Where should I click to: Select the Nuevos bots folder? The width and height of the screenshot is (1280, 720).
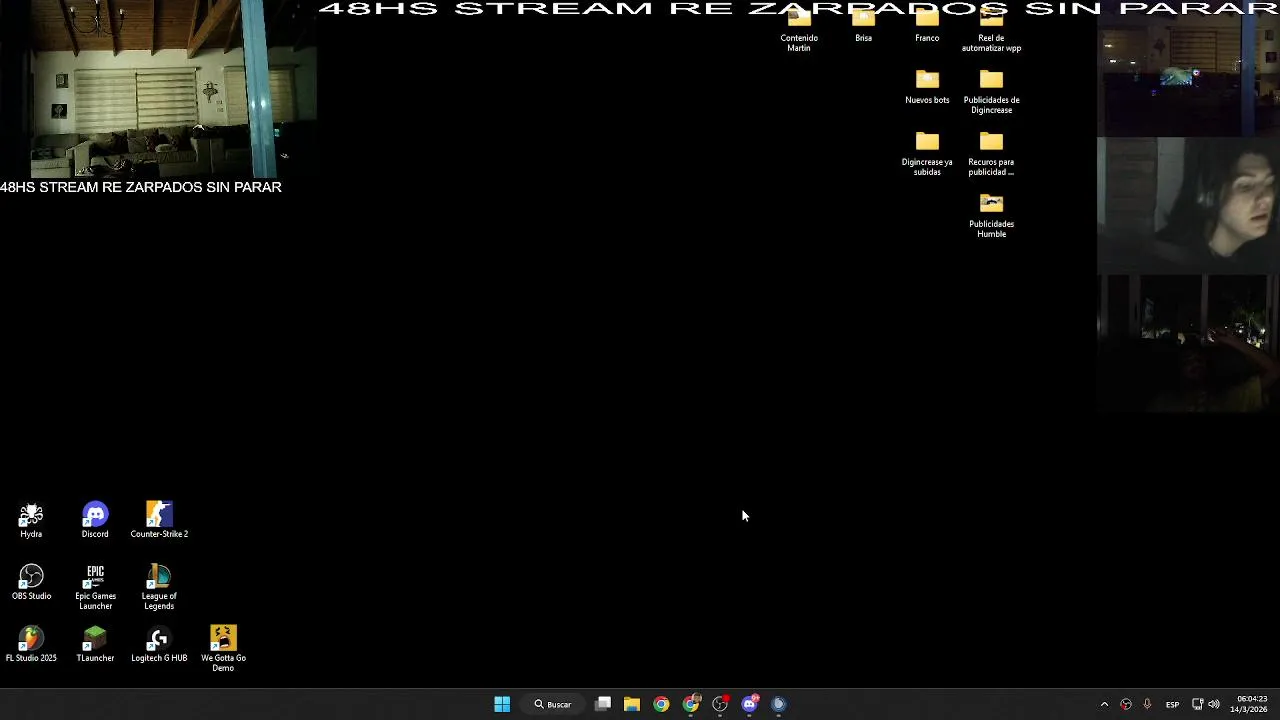tap(927, 88)
